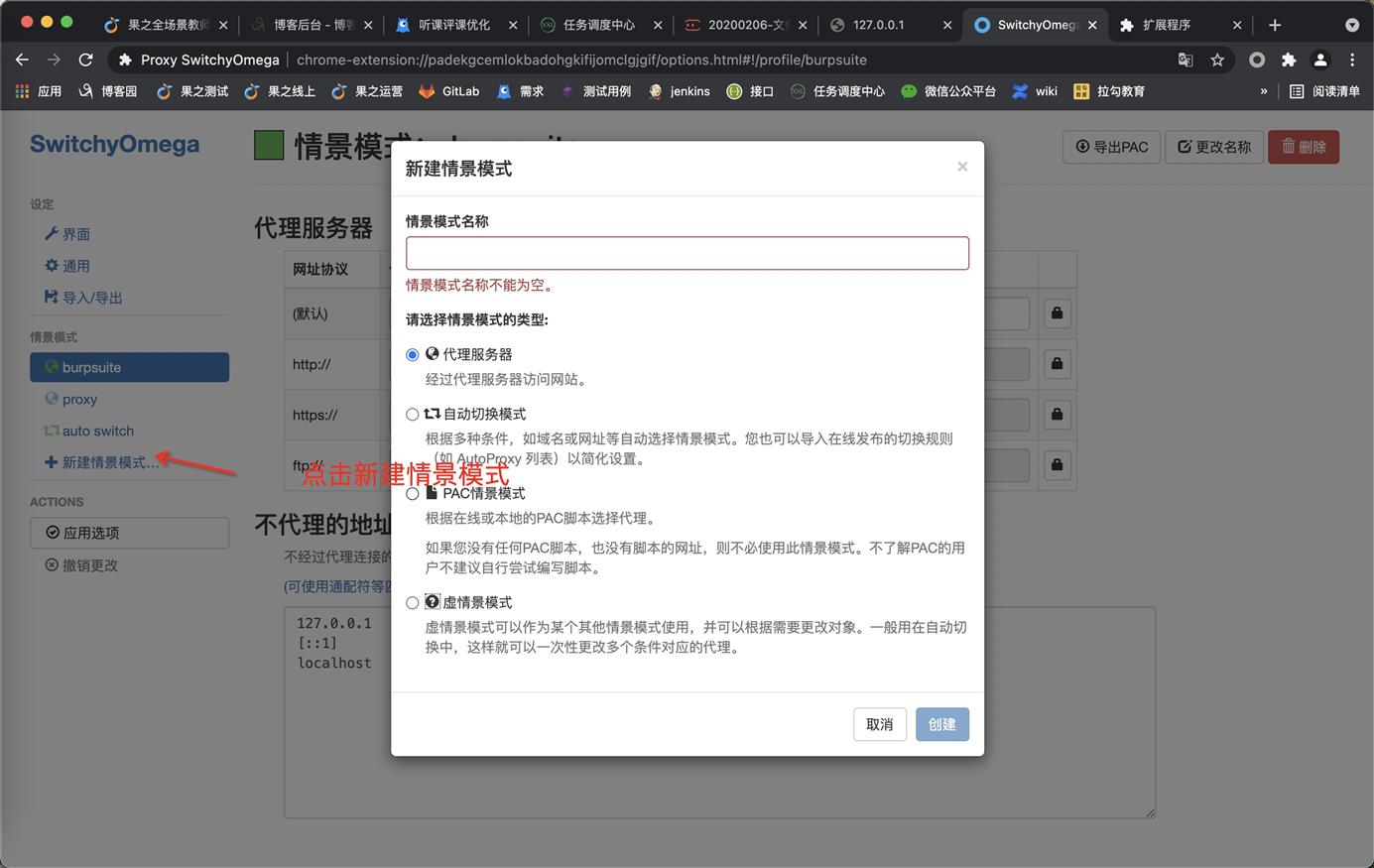The width and height of the screenshot is (1374, 868).
Task: Click the browser back arrow
Action: pos(22,60)
